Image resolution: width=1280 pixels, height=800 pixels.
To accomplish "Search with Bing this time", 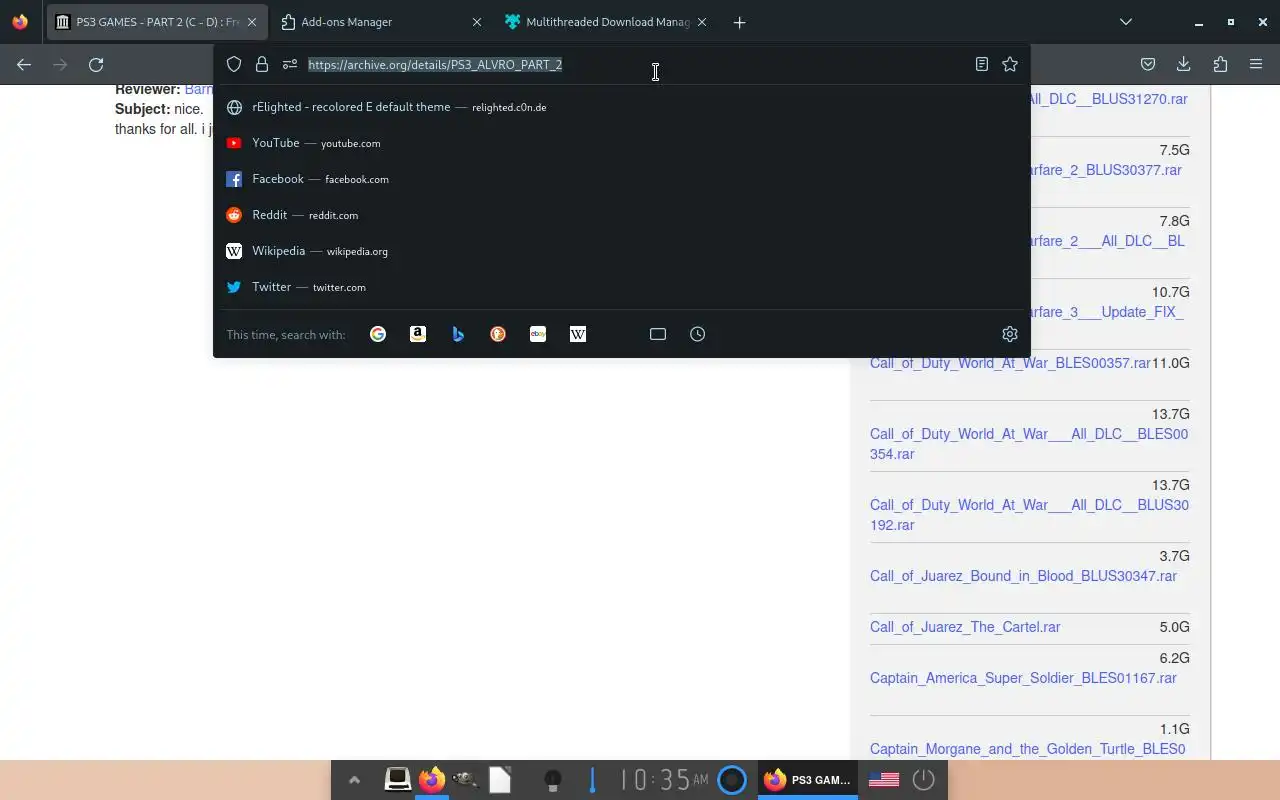I will click(x=458, y=334).
